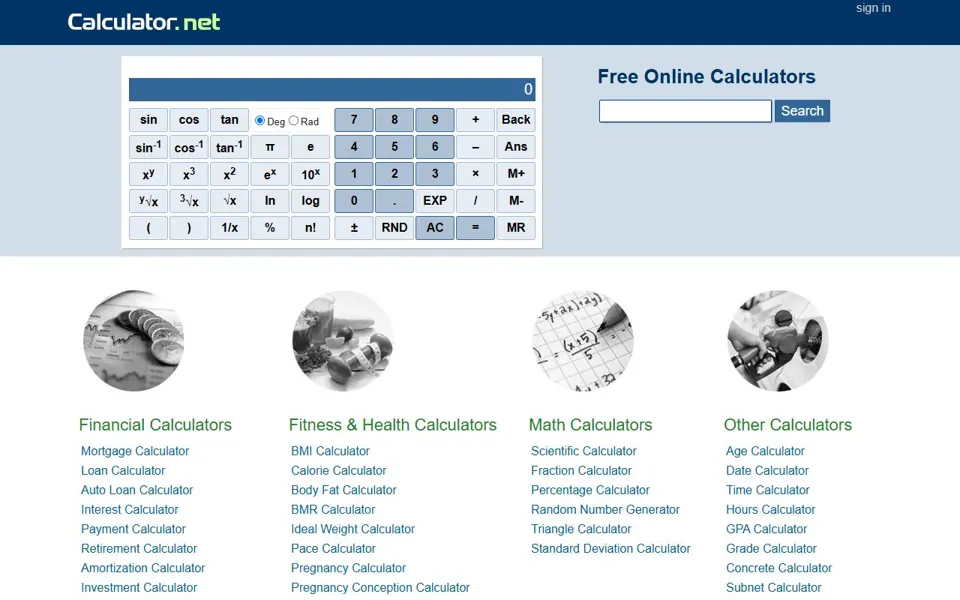This screenshot has width=960, height=600.
Task: Insert a close parenthesis
Action: coord(189,228)
